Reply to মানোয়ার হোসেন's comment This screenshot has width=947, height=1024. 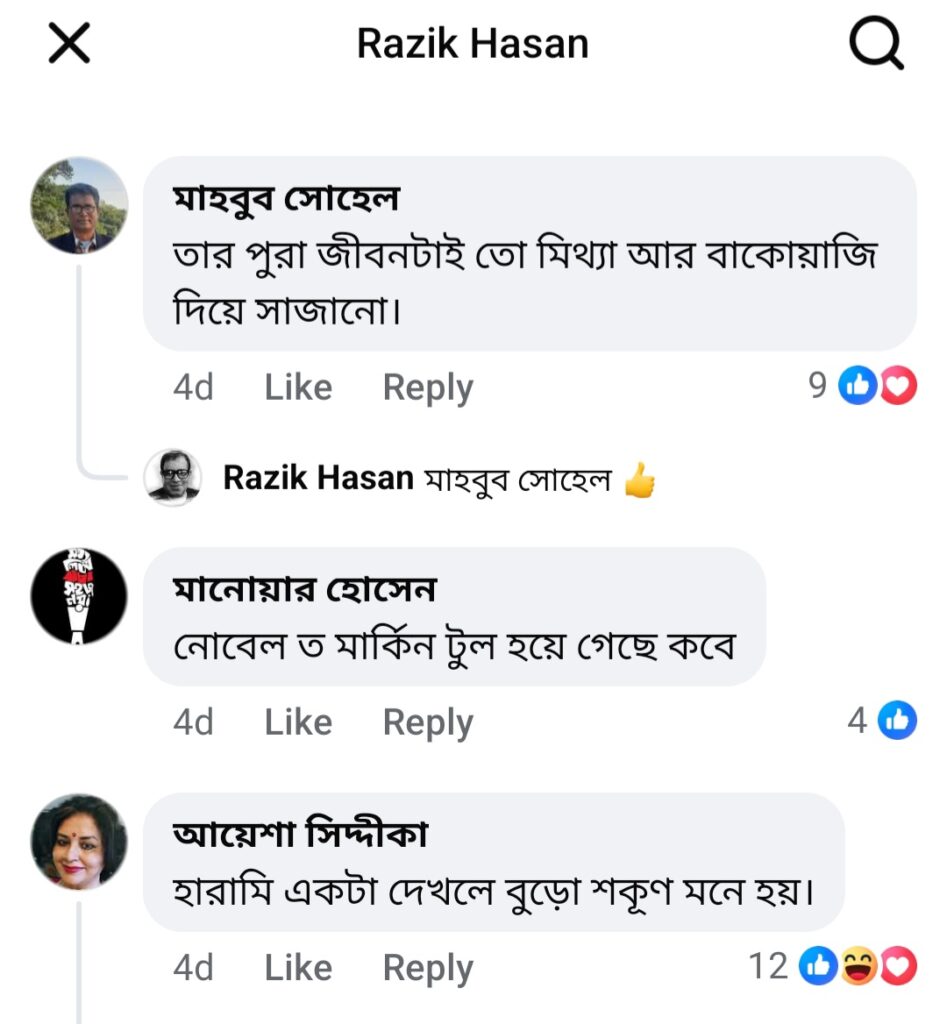428,722
